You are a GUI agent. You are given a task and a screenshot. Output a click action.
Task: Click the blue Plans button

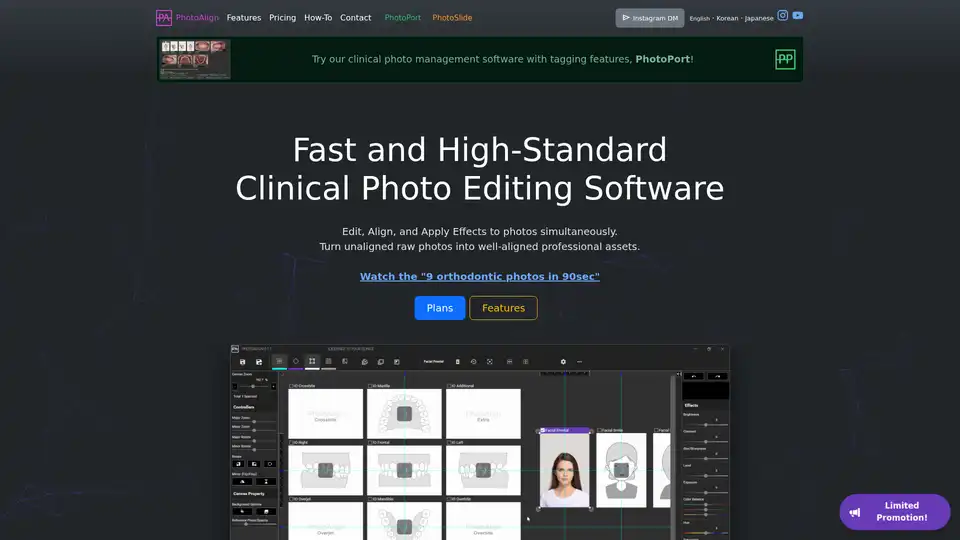(x=440, y=308)
